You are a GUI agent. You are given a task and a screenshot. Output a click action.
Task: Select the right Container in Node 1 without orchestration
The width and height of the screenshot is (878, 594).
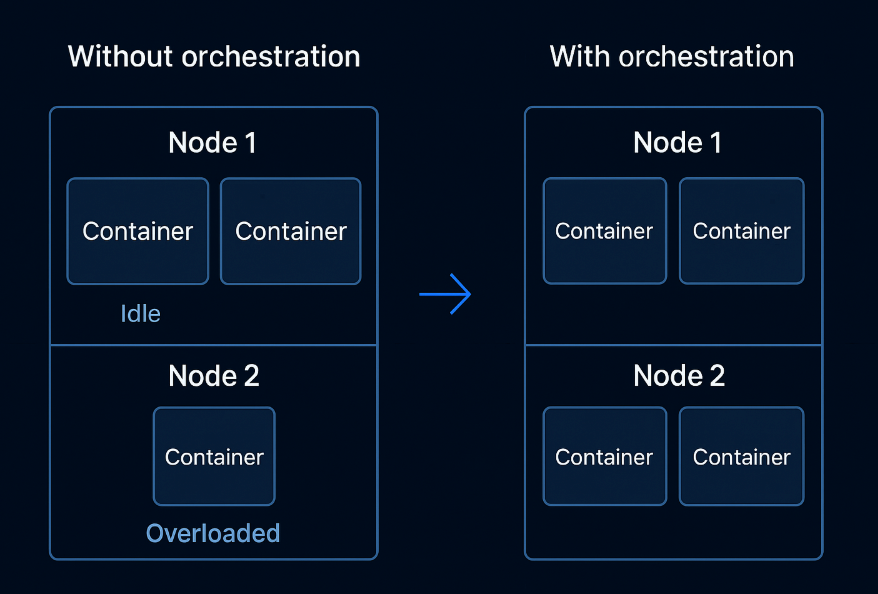click(x=291, y=231)
